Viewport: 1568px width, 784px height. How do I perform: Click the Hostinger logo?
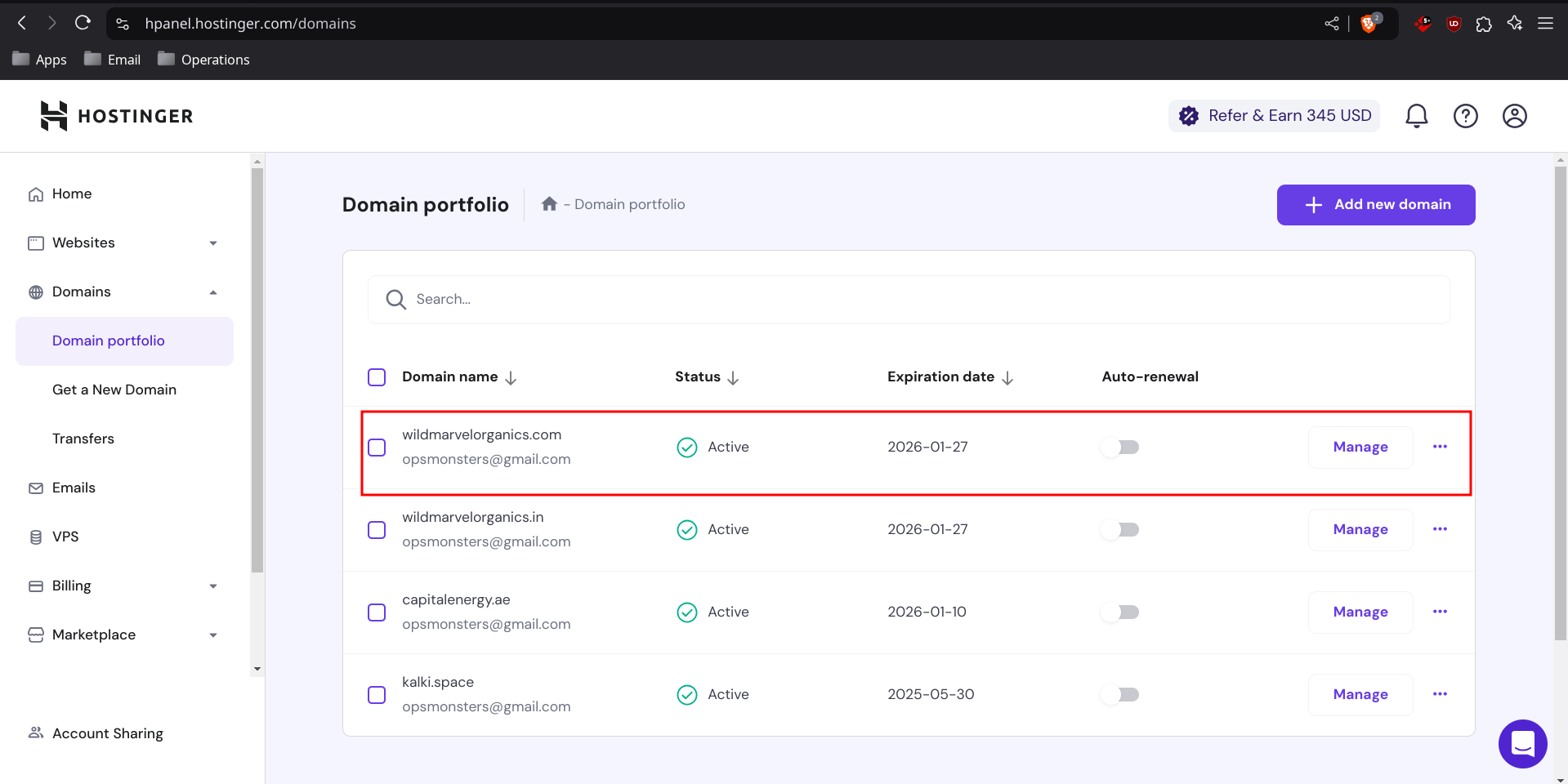point(117,116)
